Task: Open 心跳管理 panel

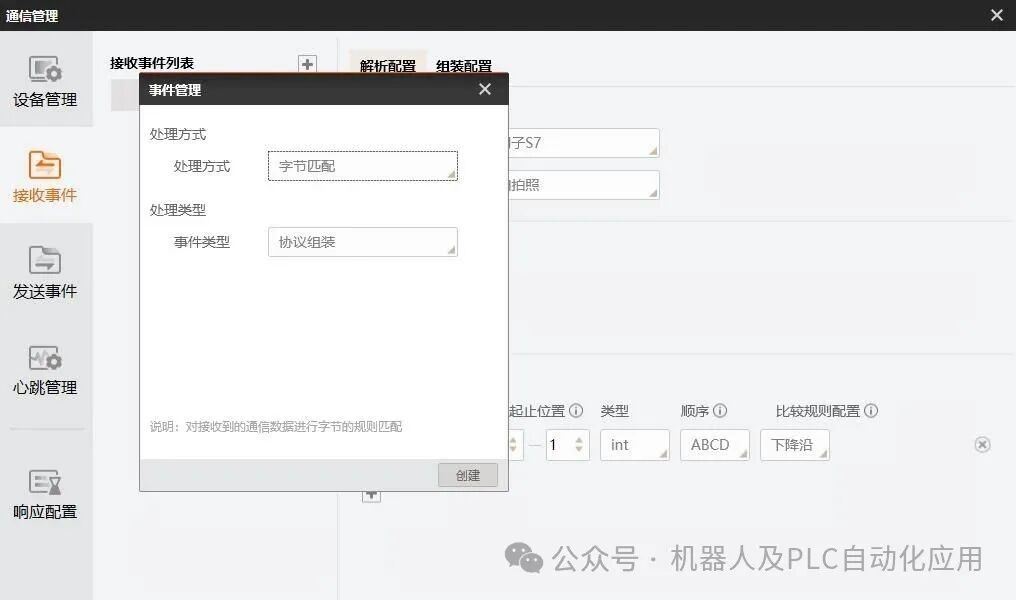Action: point(45,369)
